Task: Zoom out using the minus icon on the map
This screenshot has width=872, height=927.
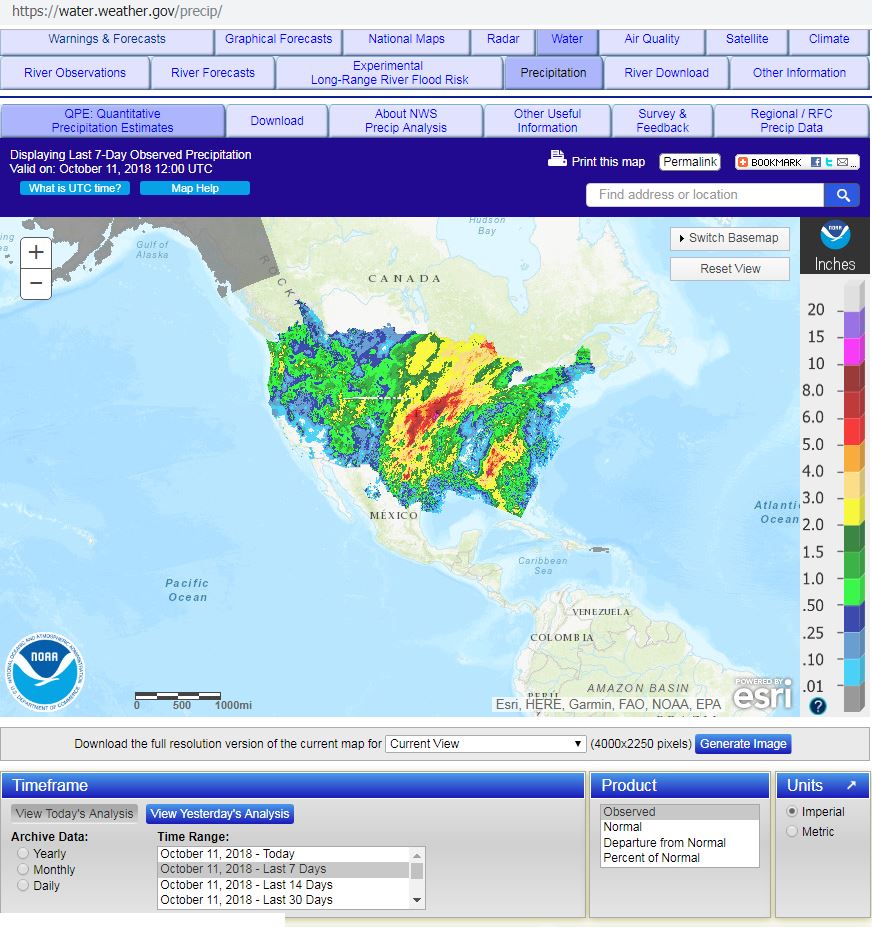Action: click(35, 283)
